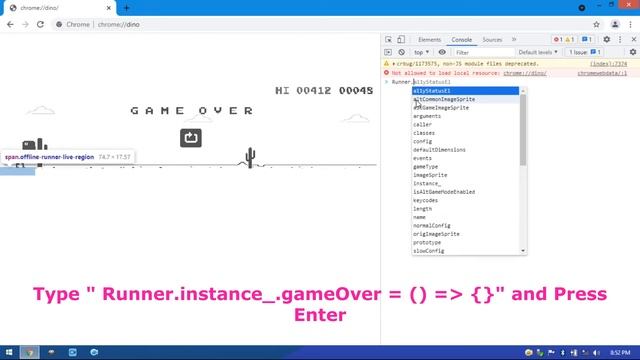This screenshot has height=360, width=640.
Task: Pick keycodes suggestion
Action: click(x=465, y=200)
